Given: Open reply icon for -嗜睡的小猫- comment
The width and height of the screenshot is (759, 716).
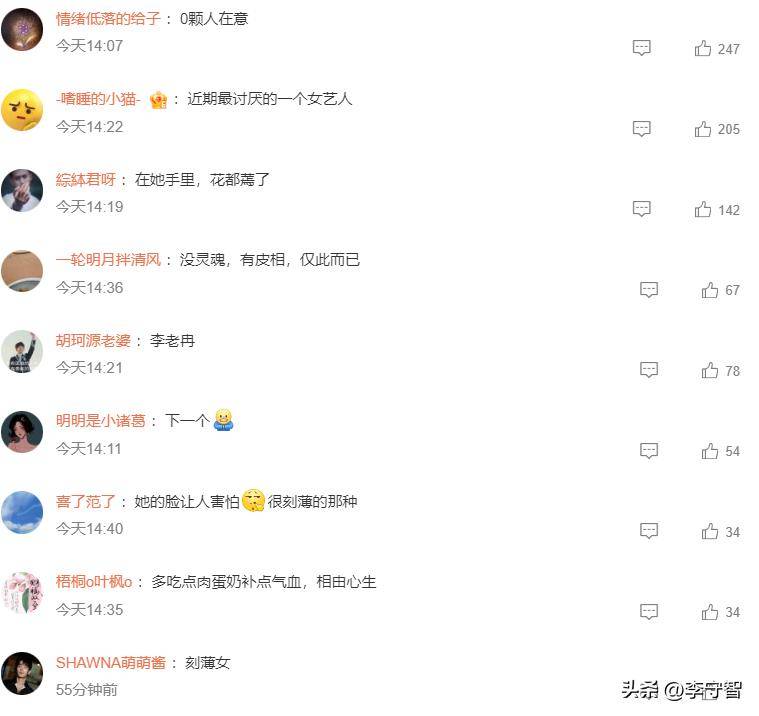Looking at the screenshot, I should pos(642,129).
